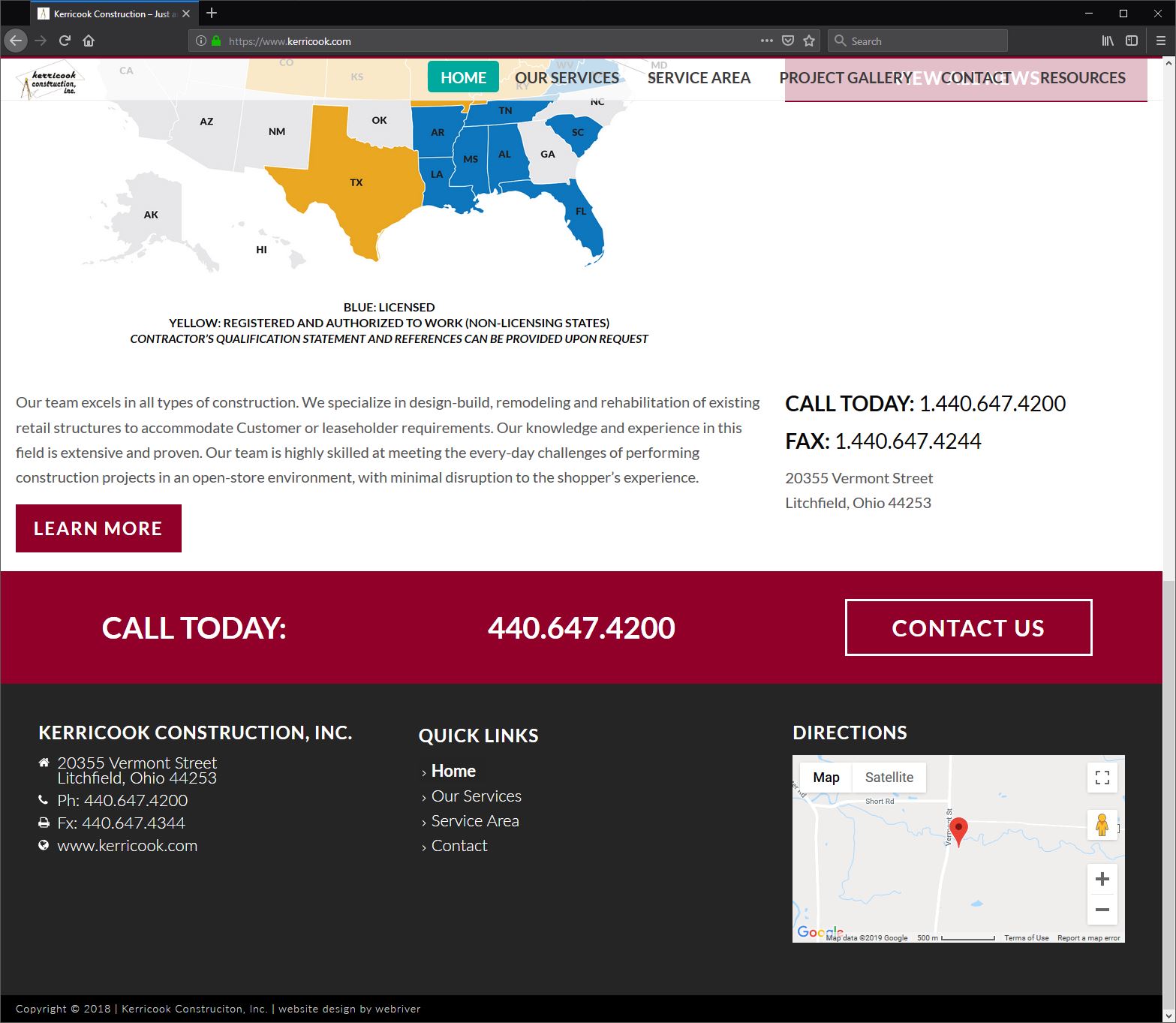The image size is (1176, 1023).
Task: Open Our Services quick link in footer
Action: [476, 796]
